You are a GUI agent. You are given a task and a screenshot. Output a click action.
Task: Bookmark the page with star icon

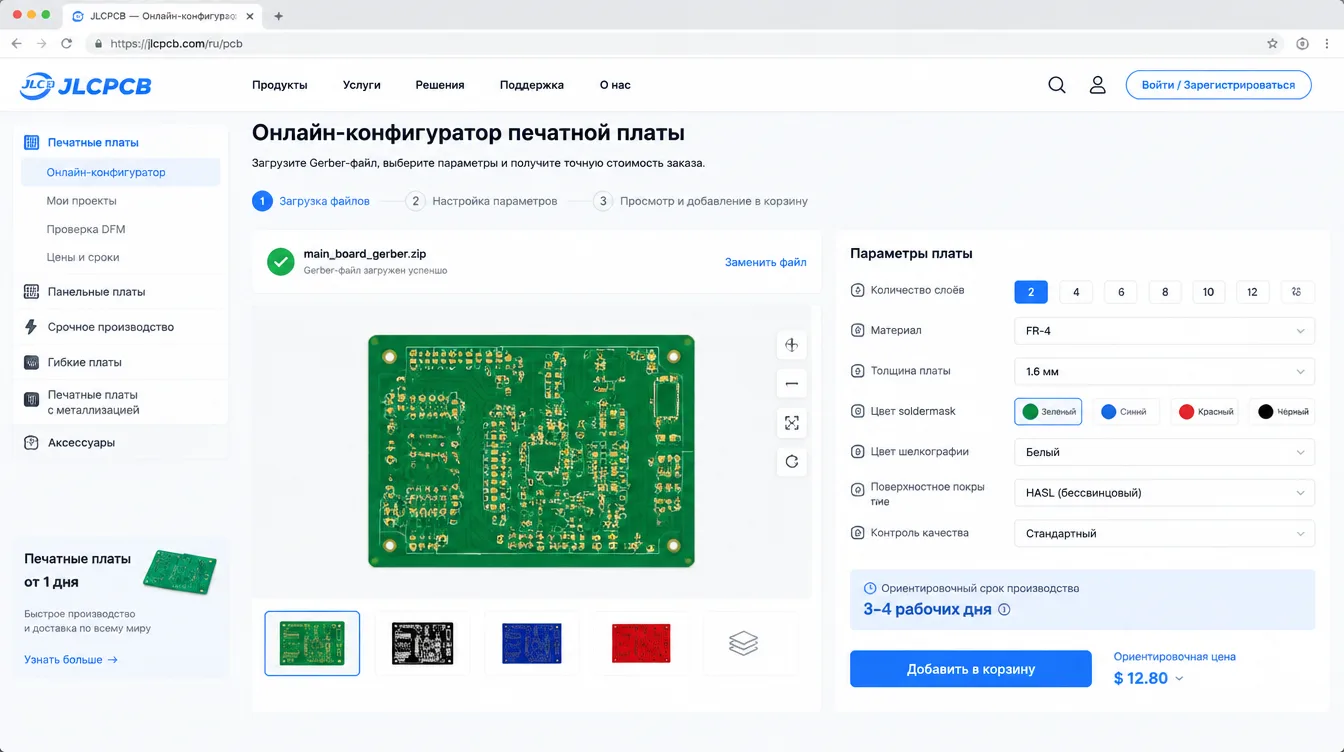(x=1272, y=44)
